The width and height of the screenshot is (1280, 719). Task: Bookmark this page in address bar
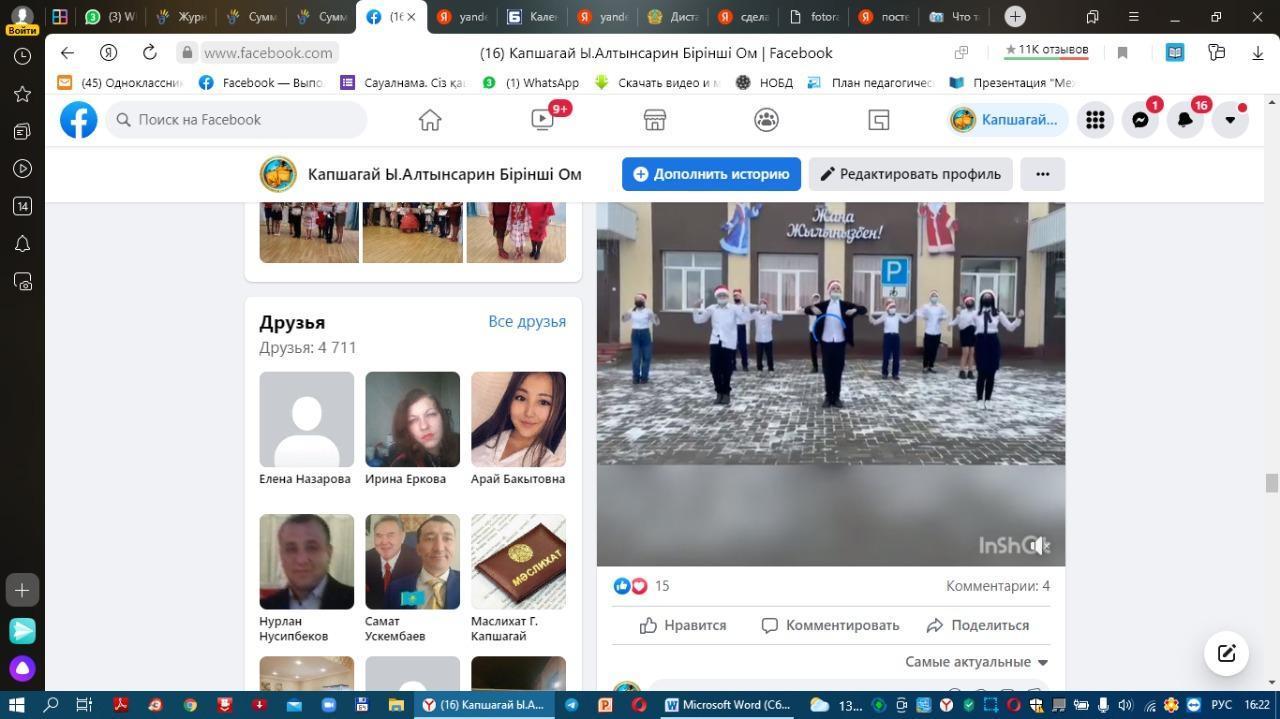point(1122,53)
